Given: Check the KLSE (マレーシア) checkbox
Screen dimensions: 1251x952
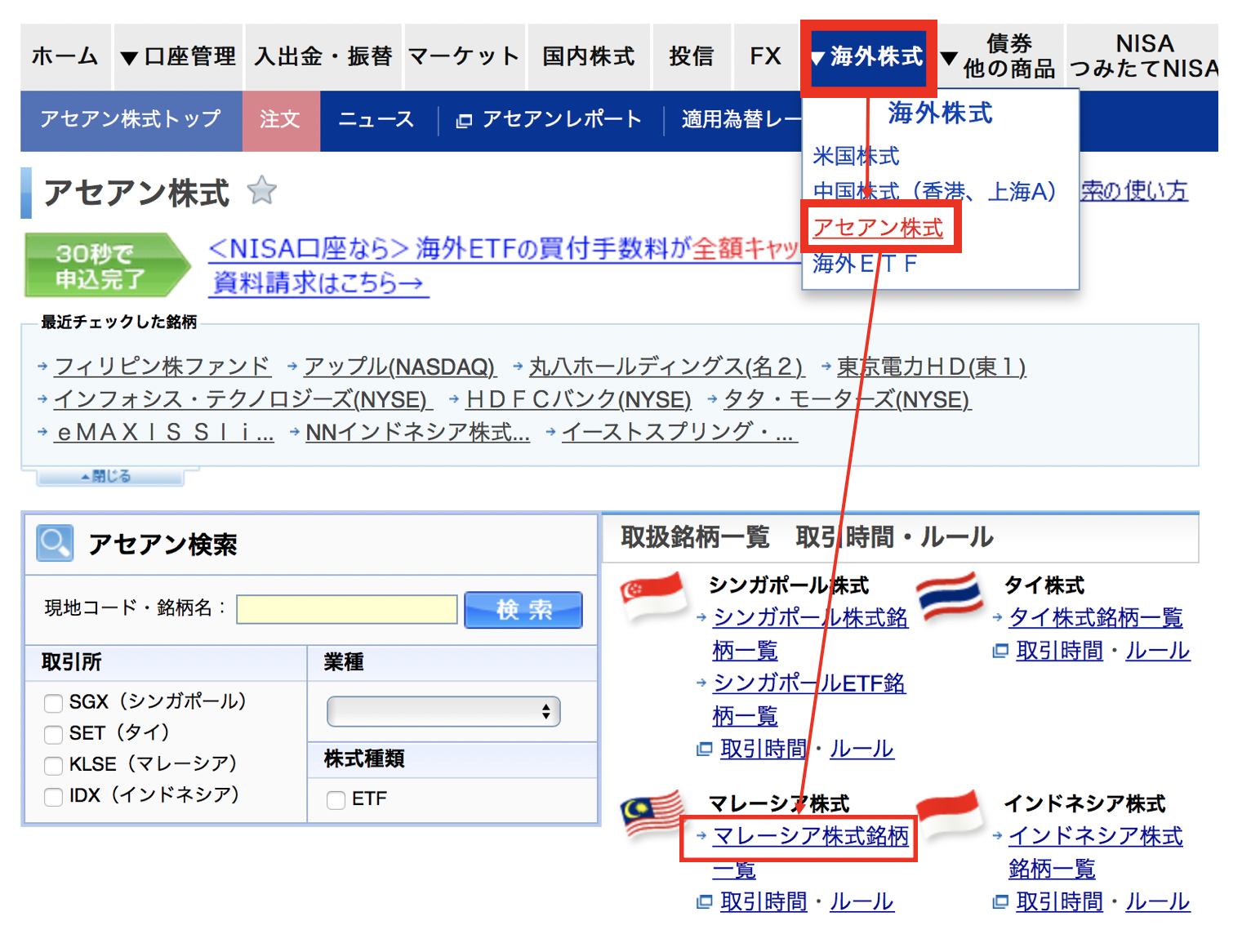Looking at the screenshot, I should click(x=53, y=765).
